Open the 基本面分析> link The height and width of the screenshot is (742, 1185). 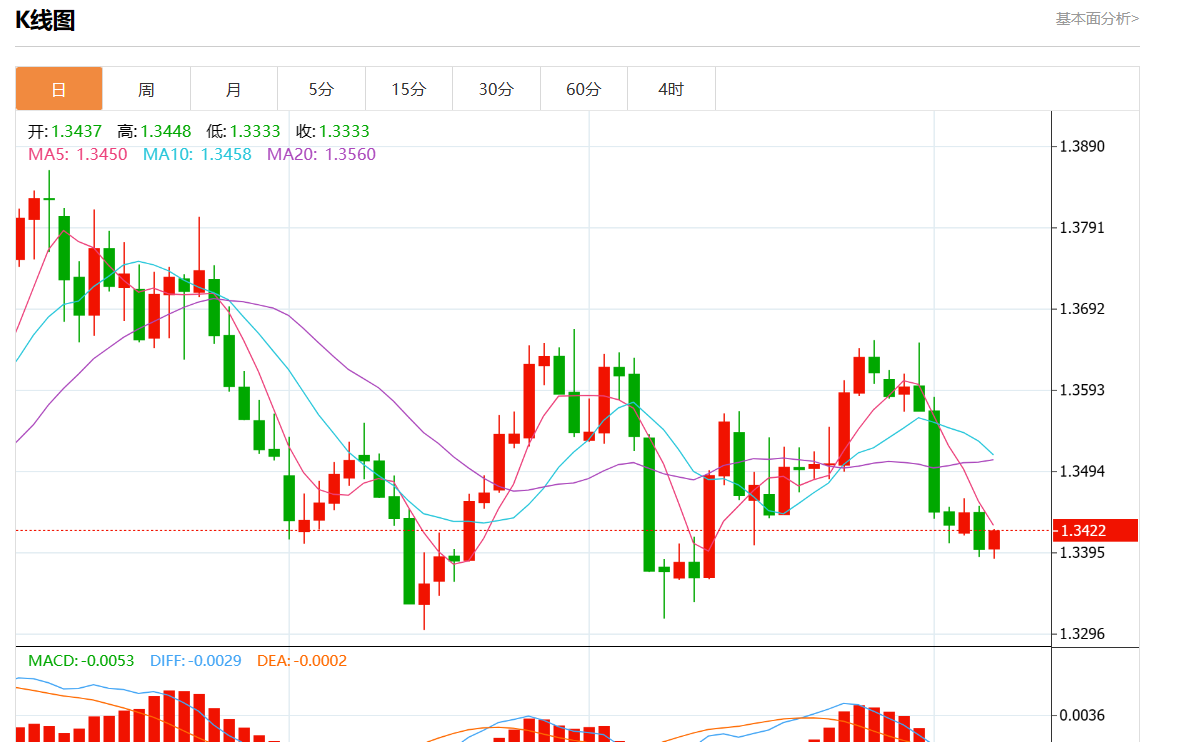(x=1097, y=19)
